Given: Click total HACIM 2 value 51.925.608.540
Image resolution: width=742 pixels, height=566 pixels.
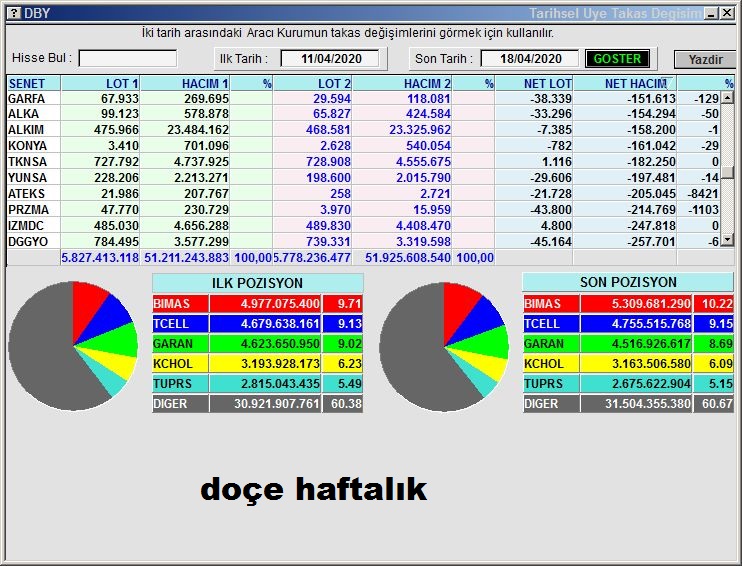Looking at the screenshot, I should point(407,258).
